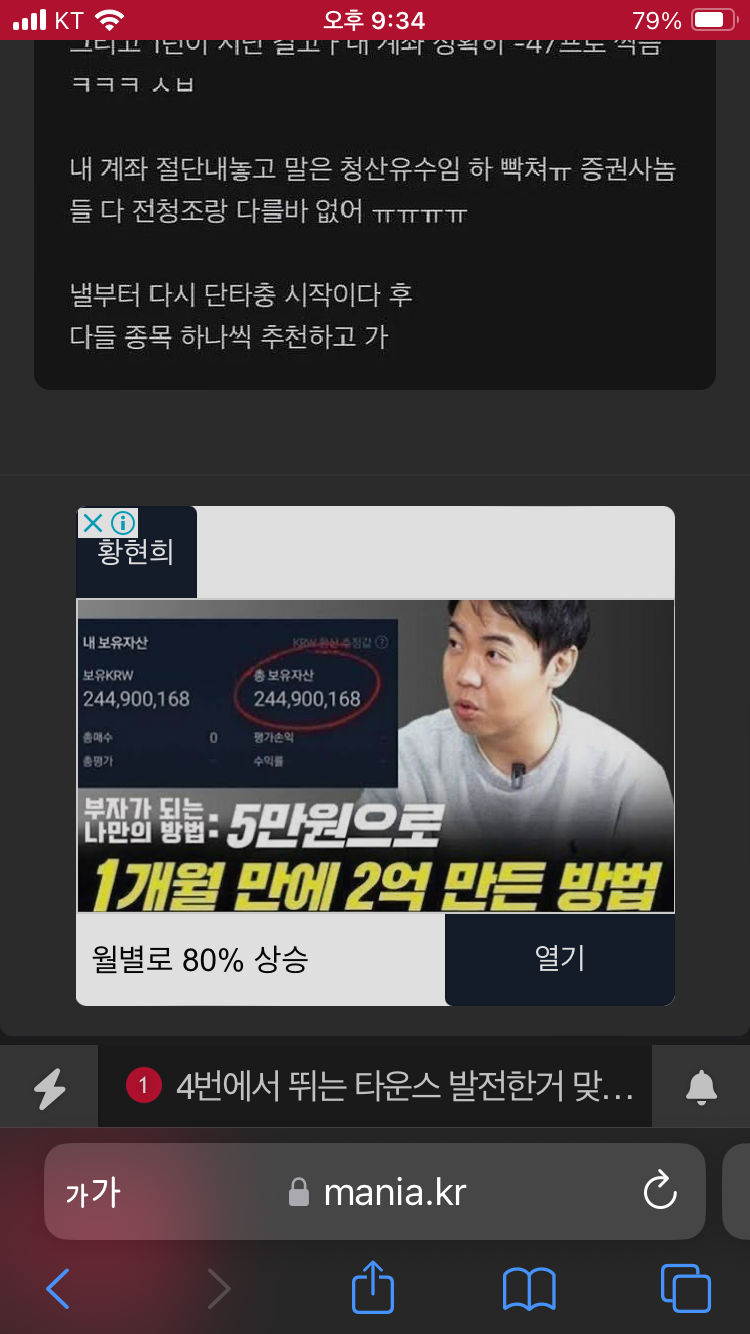Open notifications with the bell icon
This screenshot has width=750, height=1334.
(701, 1087)
